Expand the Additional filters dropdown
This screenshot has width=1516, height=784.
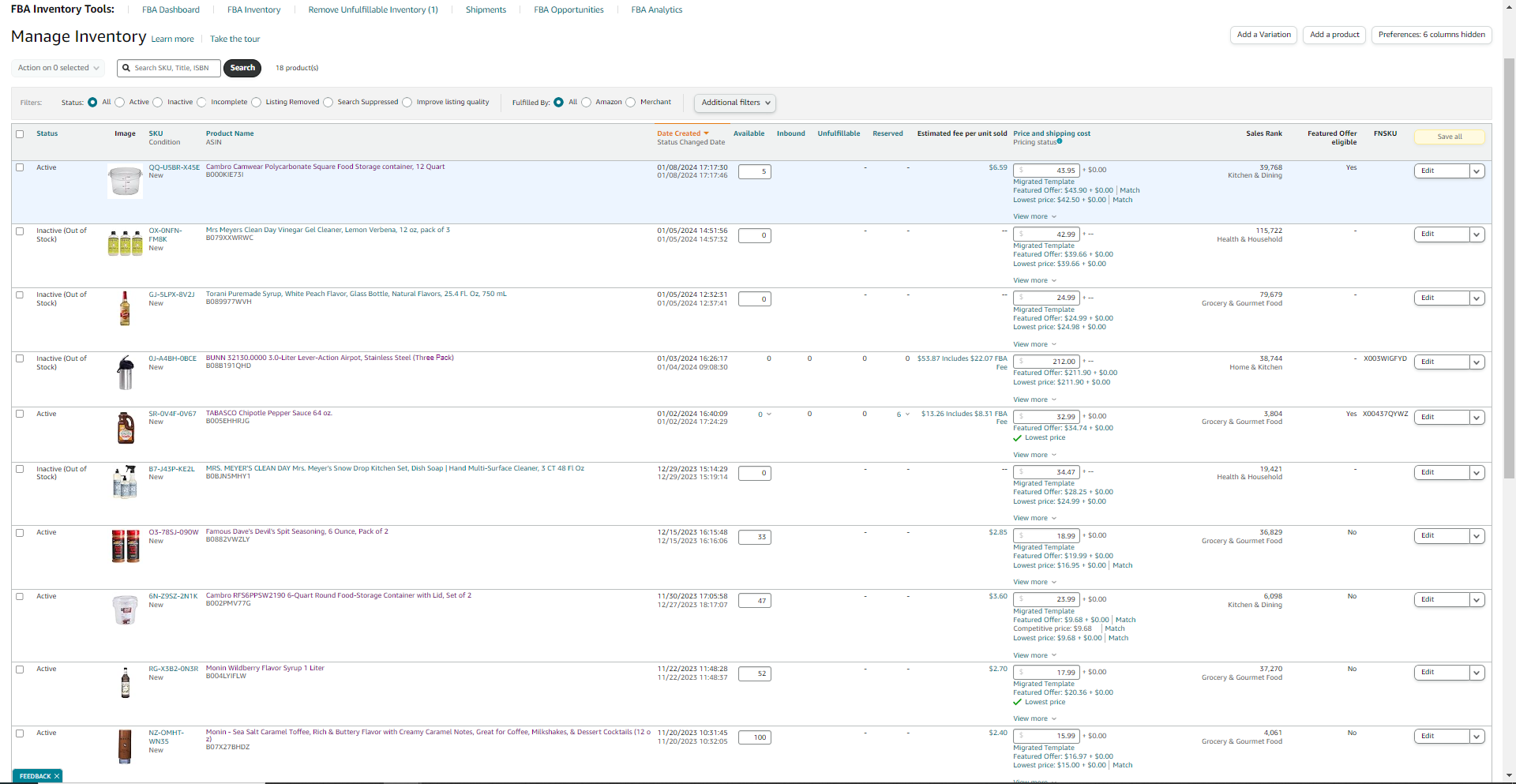click(734, 103)
